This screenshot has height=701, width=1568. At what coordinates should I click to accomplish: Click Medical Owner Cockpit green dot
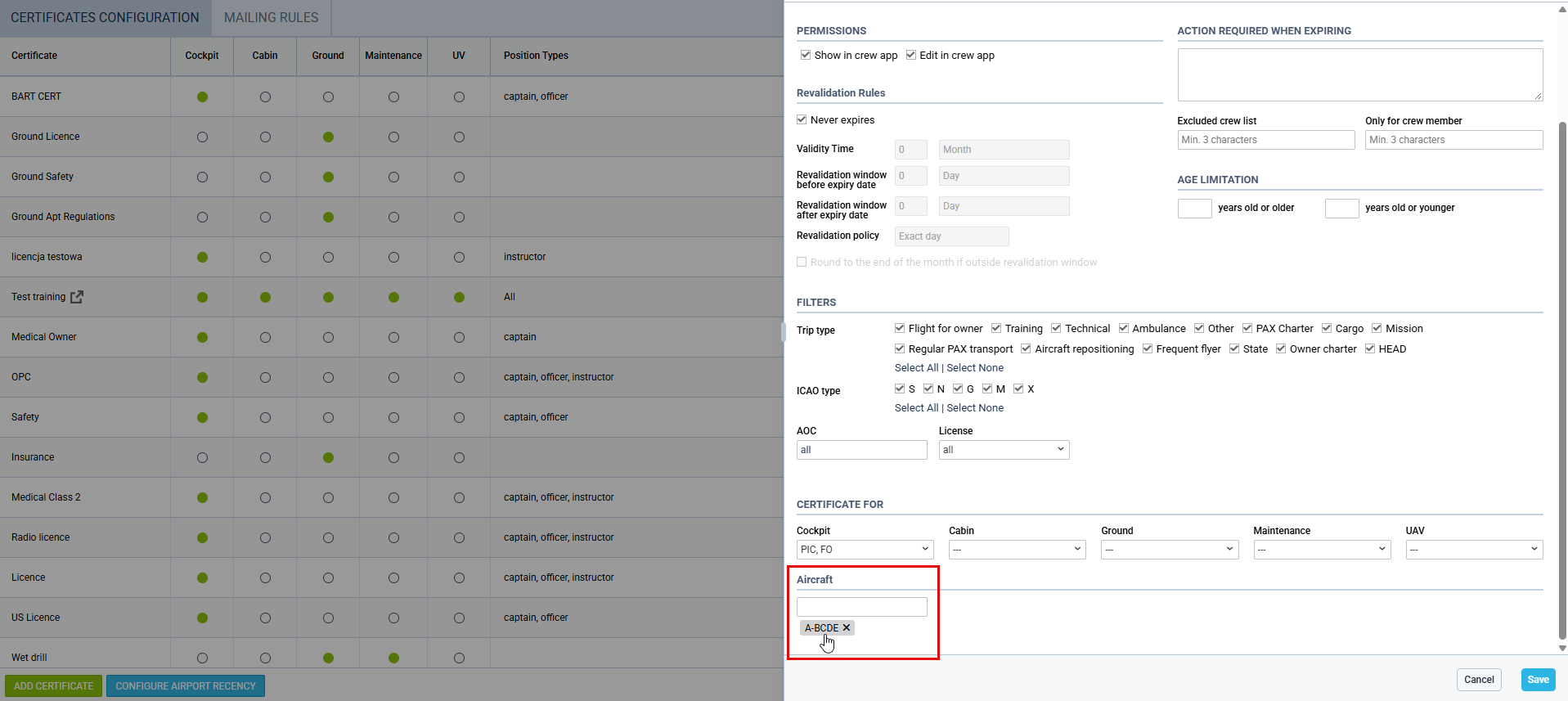click(x=202, y=337)
